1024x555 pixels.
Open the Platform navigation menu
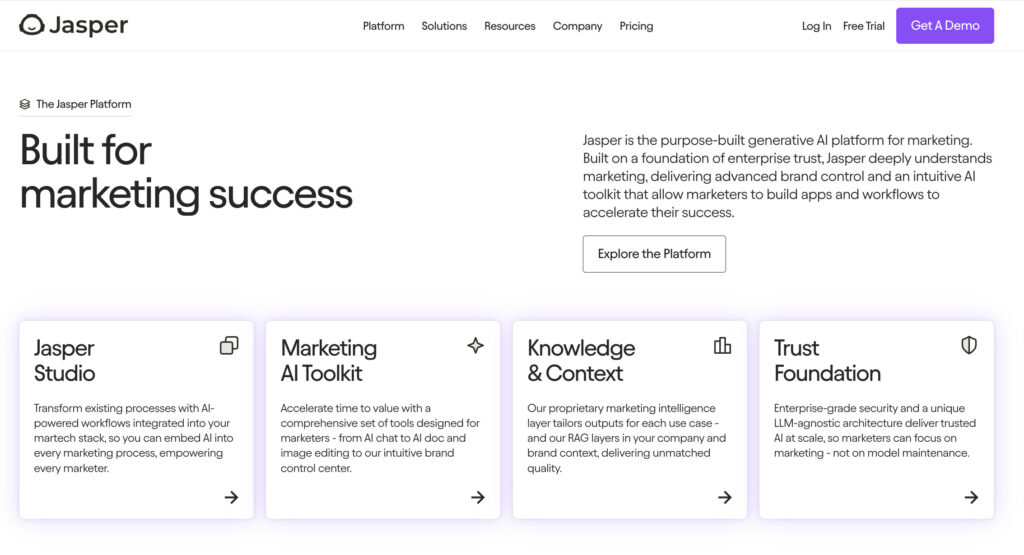(x=383, y=26)
